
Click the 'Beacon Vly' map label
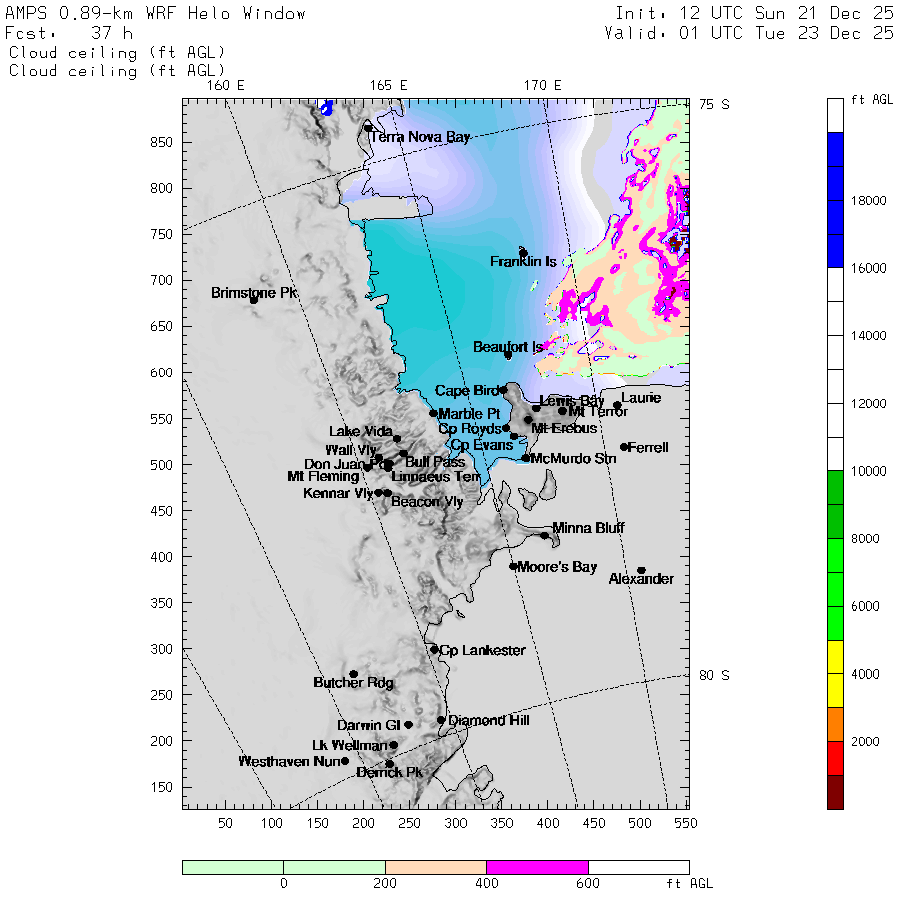[x=427, y=502]
